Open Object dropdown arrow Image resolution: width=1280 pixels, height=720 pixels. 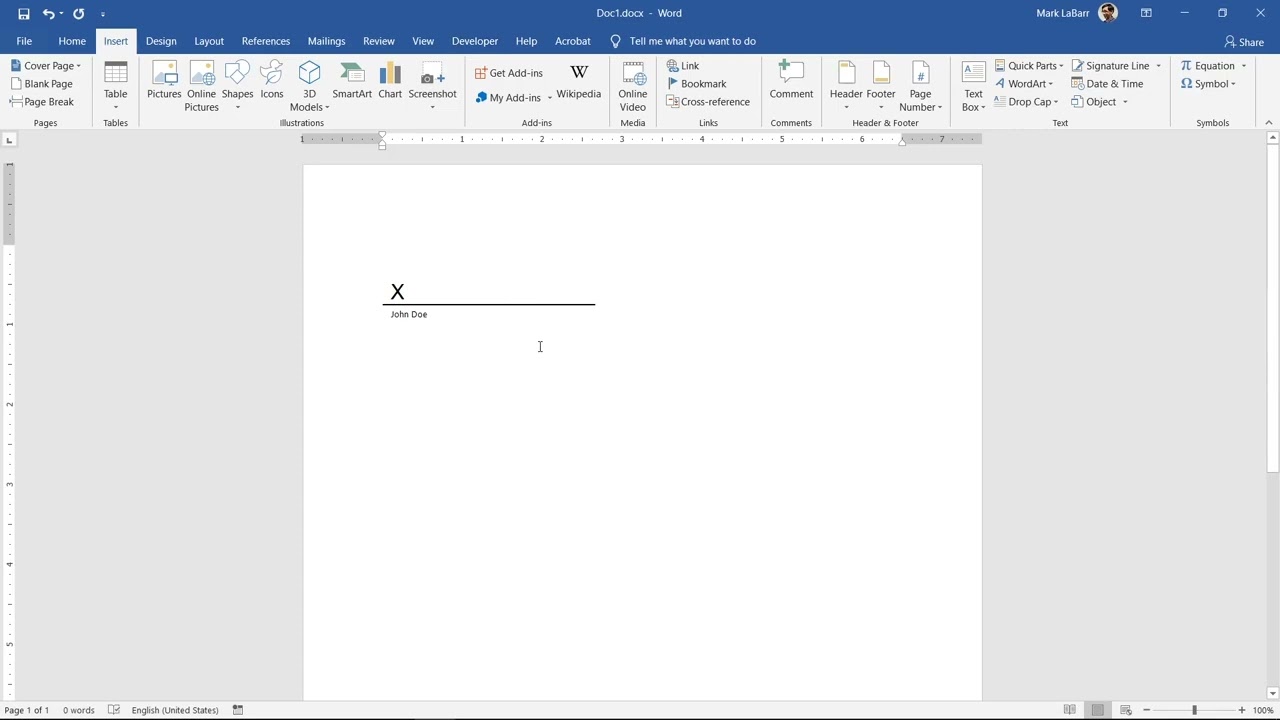pos(1125,102)
